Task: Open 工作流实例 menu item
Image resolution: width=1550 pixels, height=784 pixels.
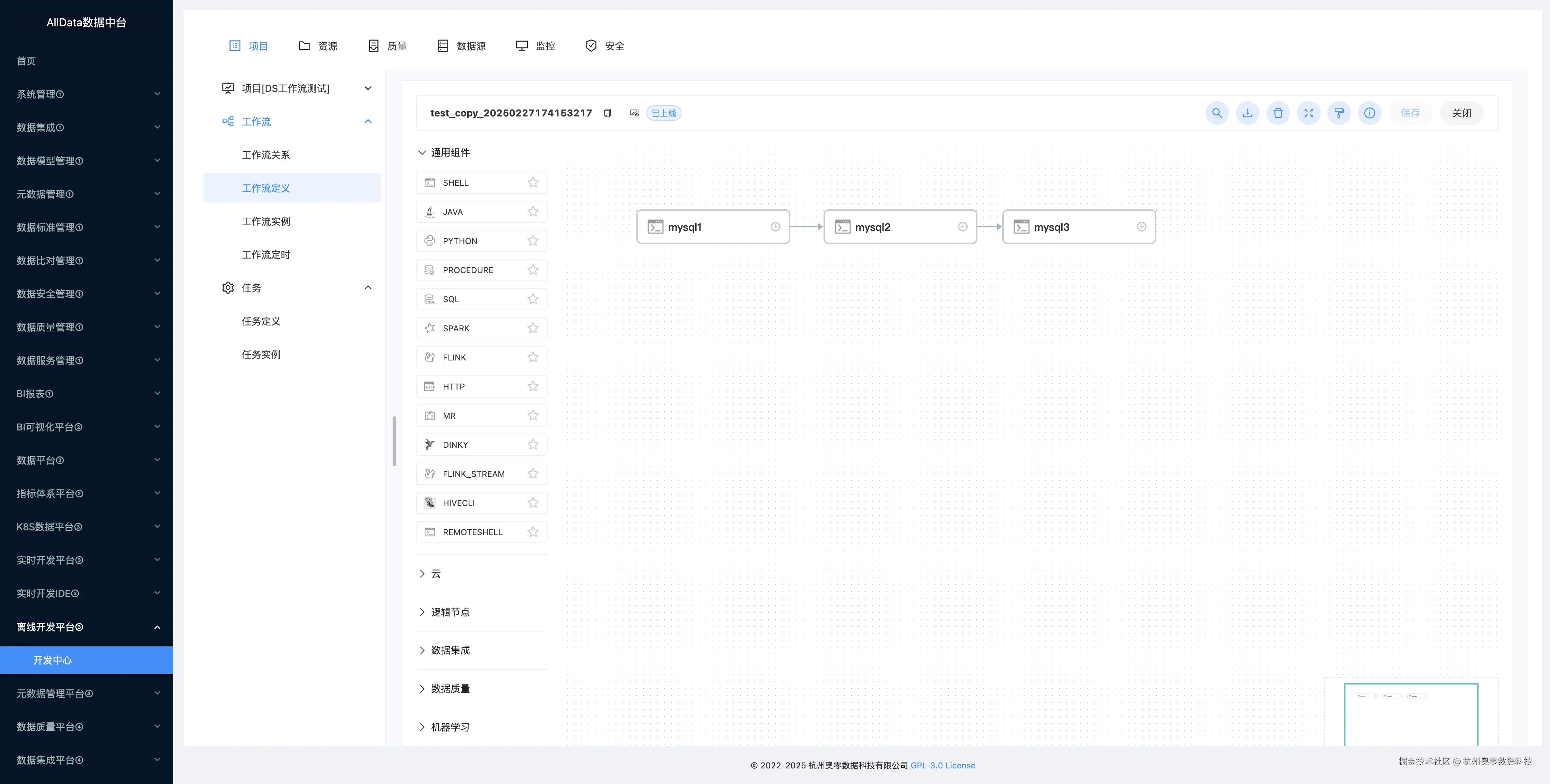Action: click(266, 221)
